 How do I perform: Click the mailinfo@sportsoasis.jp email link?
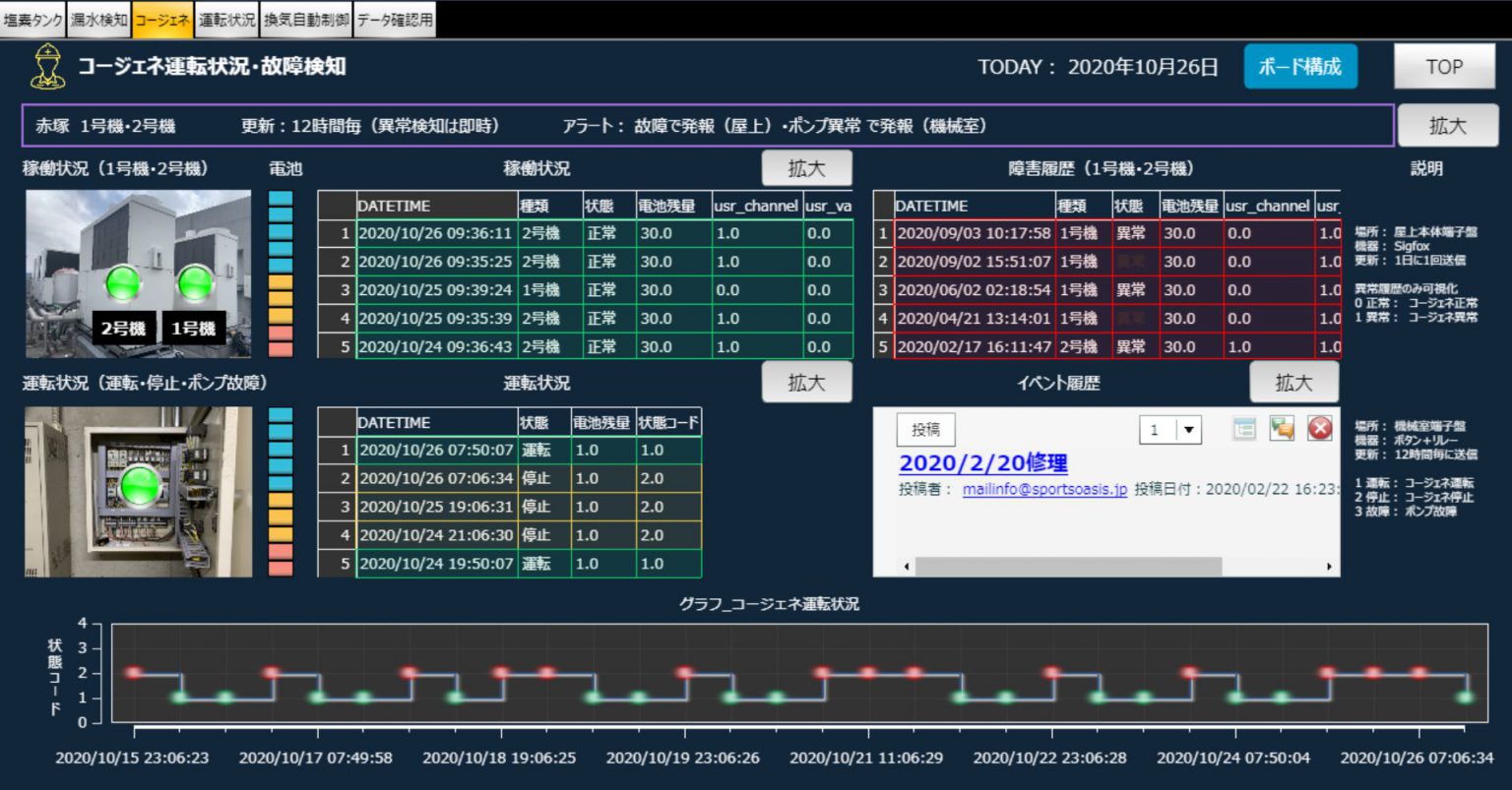(x=1044, y=489)
